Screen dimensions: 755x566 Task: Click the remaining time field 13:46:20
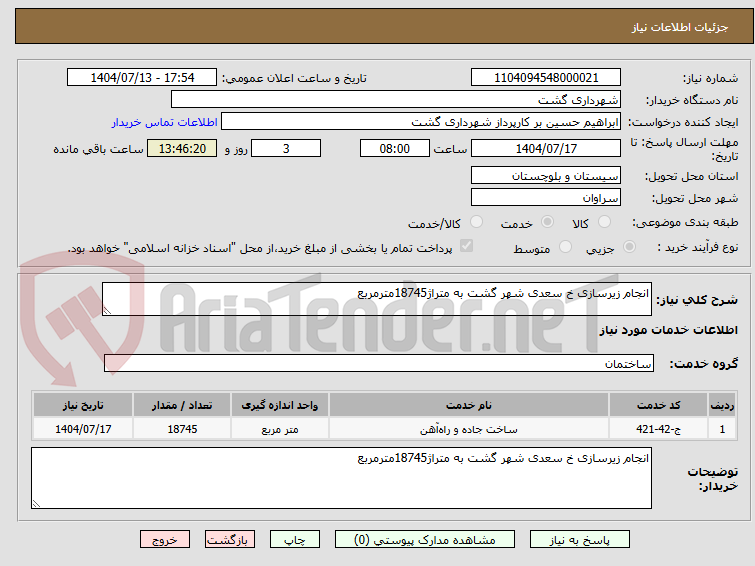182,148
